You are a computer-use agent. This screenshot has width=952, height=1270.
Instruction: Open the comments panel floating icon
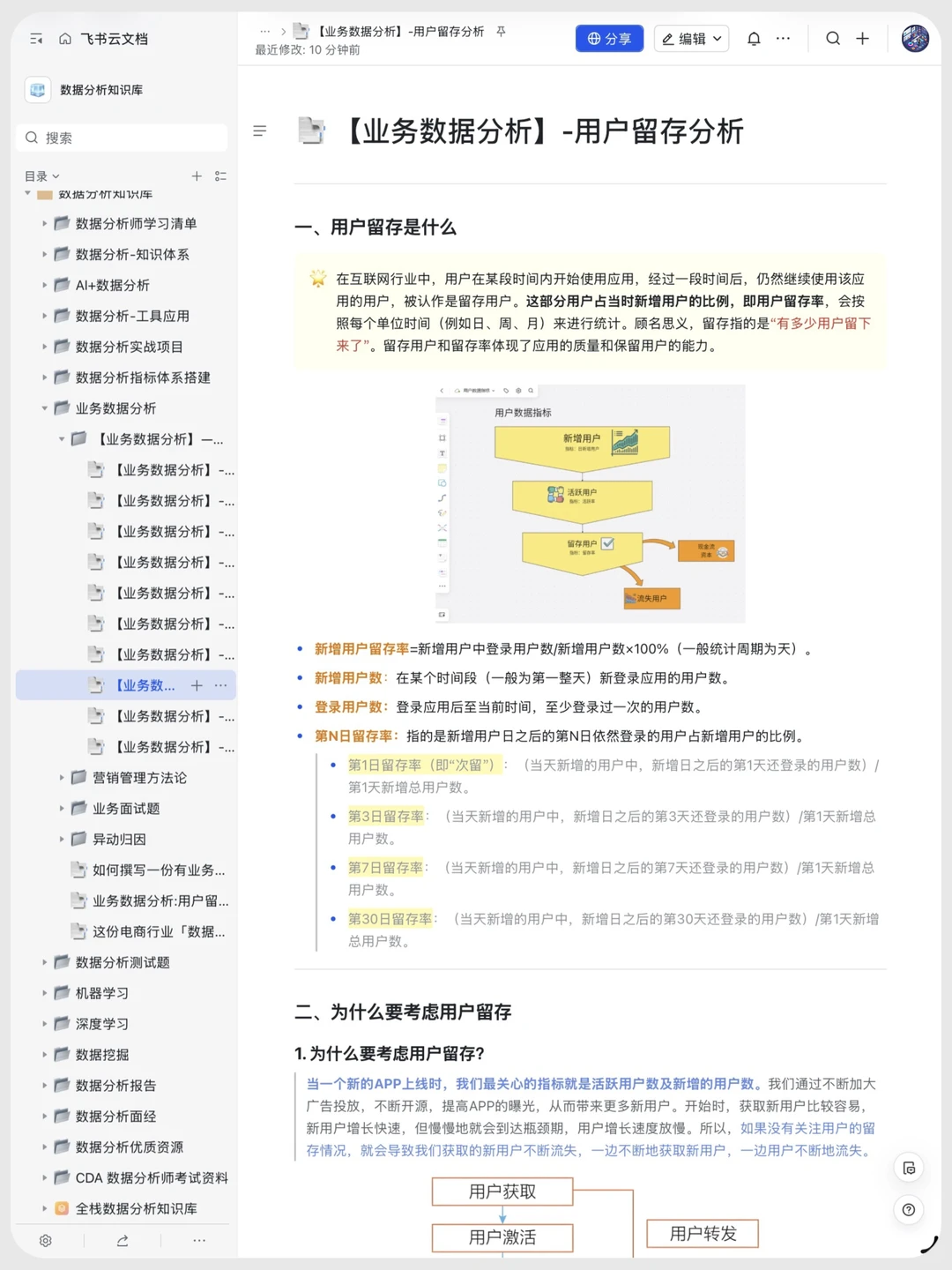pyautogui.click(x=909, y=1169)
